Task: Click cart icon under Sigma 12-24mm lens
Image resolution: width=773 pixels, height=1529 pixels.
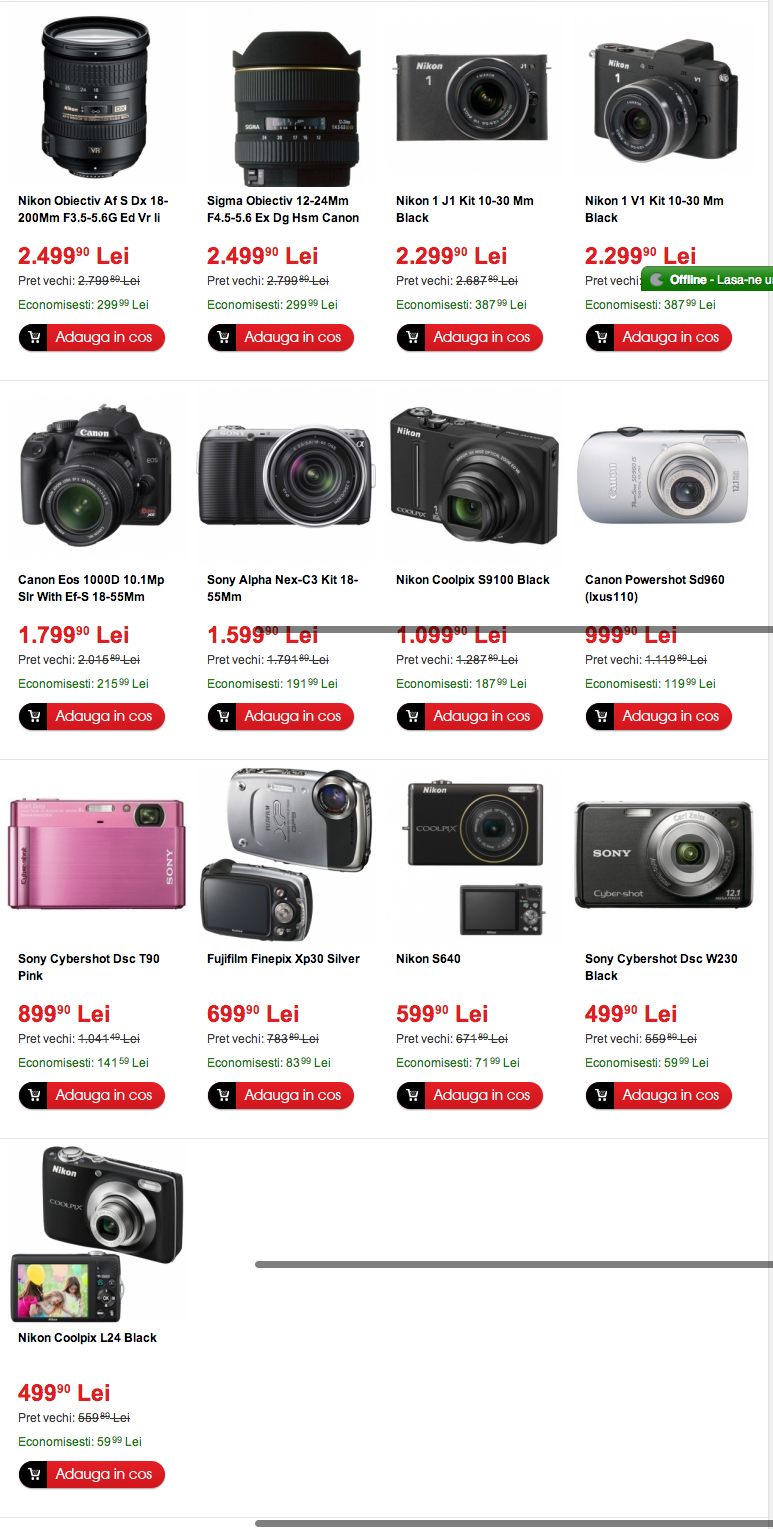Action: click(x=223, y=338)
